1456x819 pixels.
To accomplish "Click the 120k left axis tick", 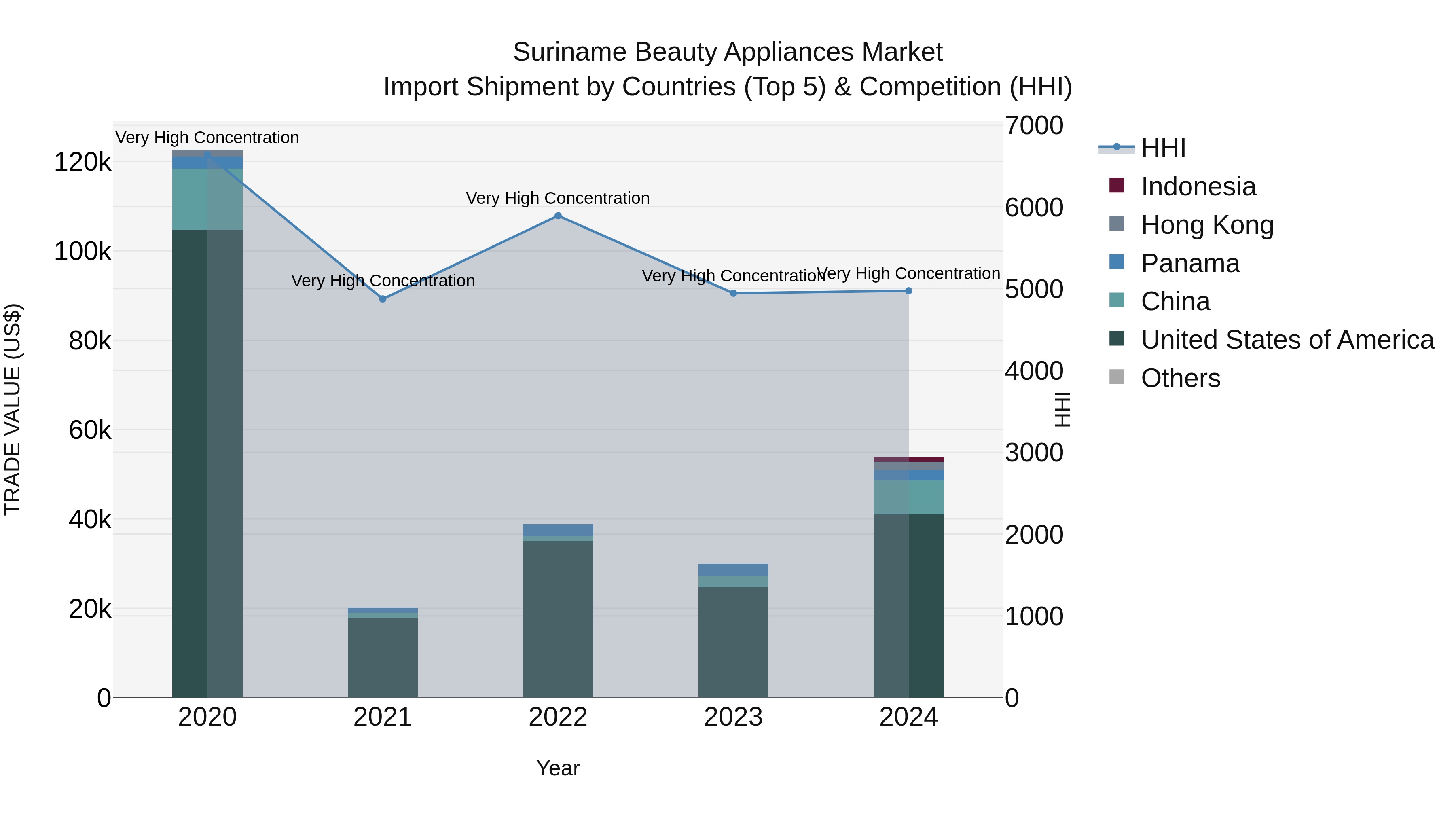I will pyautogui.click(x=83, y=162).
